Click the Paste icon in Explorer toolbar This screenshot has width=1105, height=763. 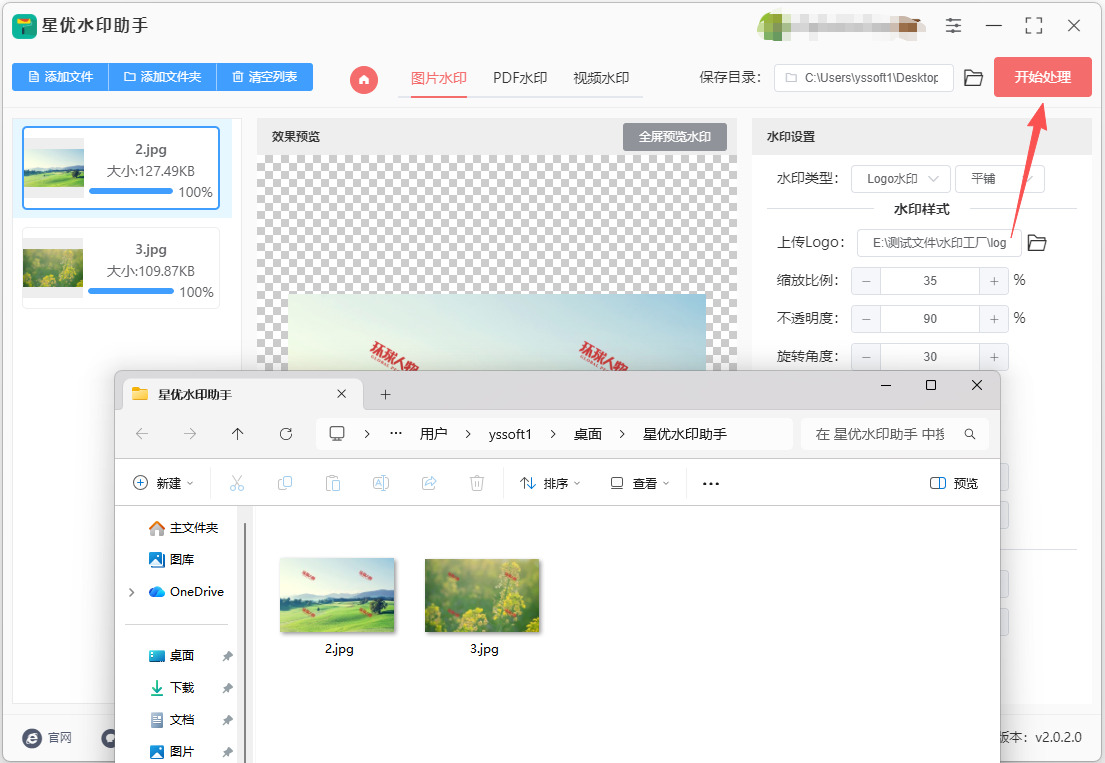click(333, 483)
